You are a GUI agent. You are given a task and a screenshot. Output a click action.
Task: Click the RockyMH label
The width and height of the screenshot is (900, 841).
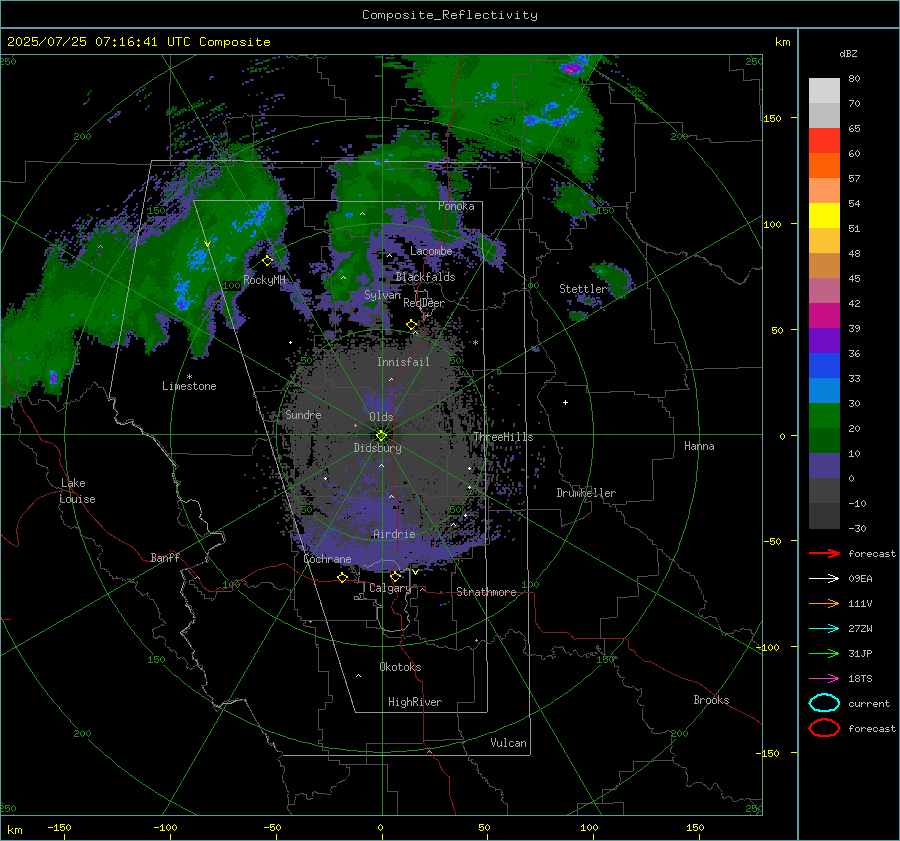tap(265, 280)
